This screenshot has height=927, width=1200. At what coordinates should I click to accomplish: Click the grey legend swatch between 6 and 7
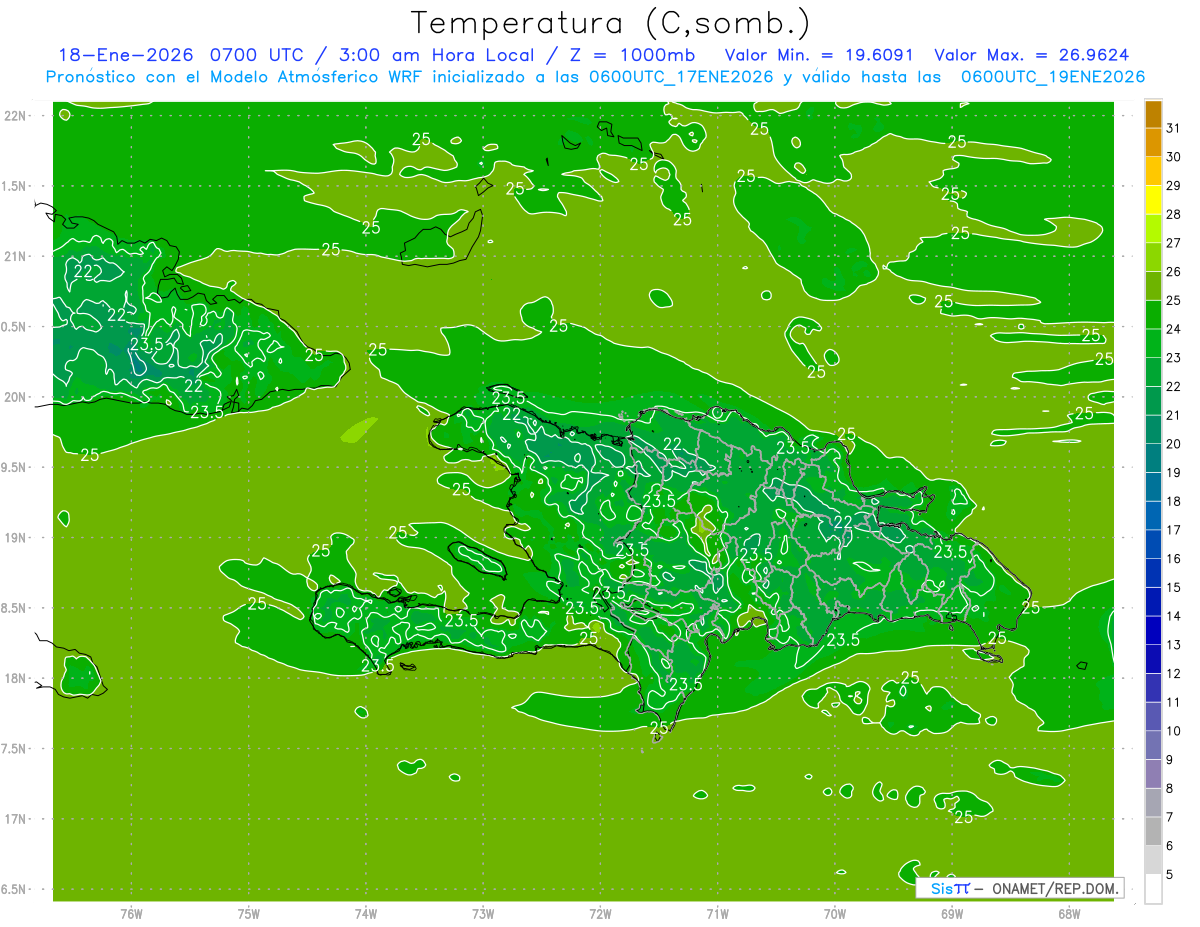coord(1153,832)
